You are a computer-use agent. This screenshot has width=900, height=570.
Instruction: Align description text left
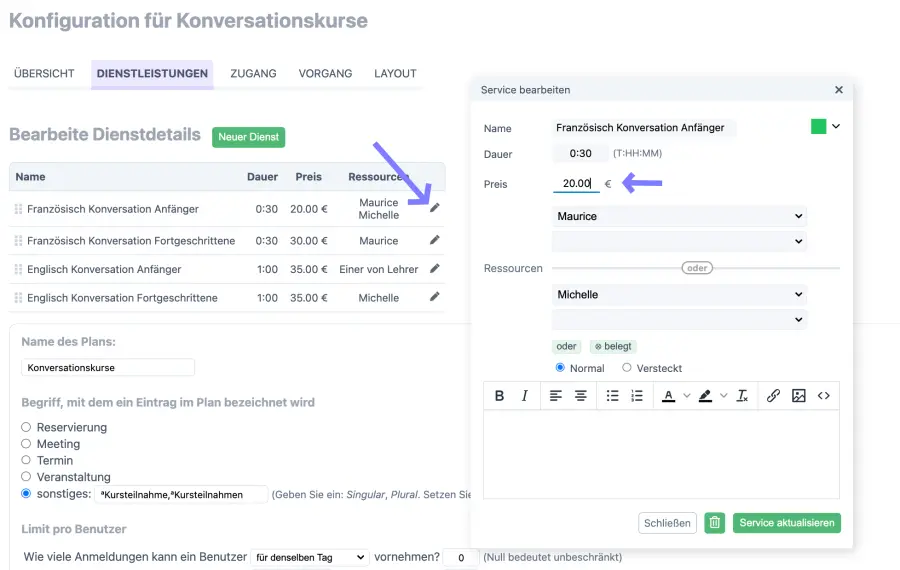(x=556, y=395)
